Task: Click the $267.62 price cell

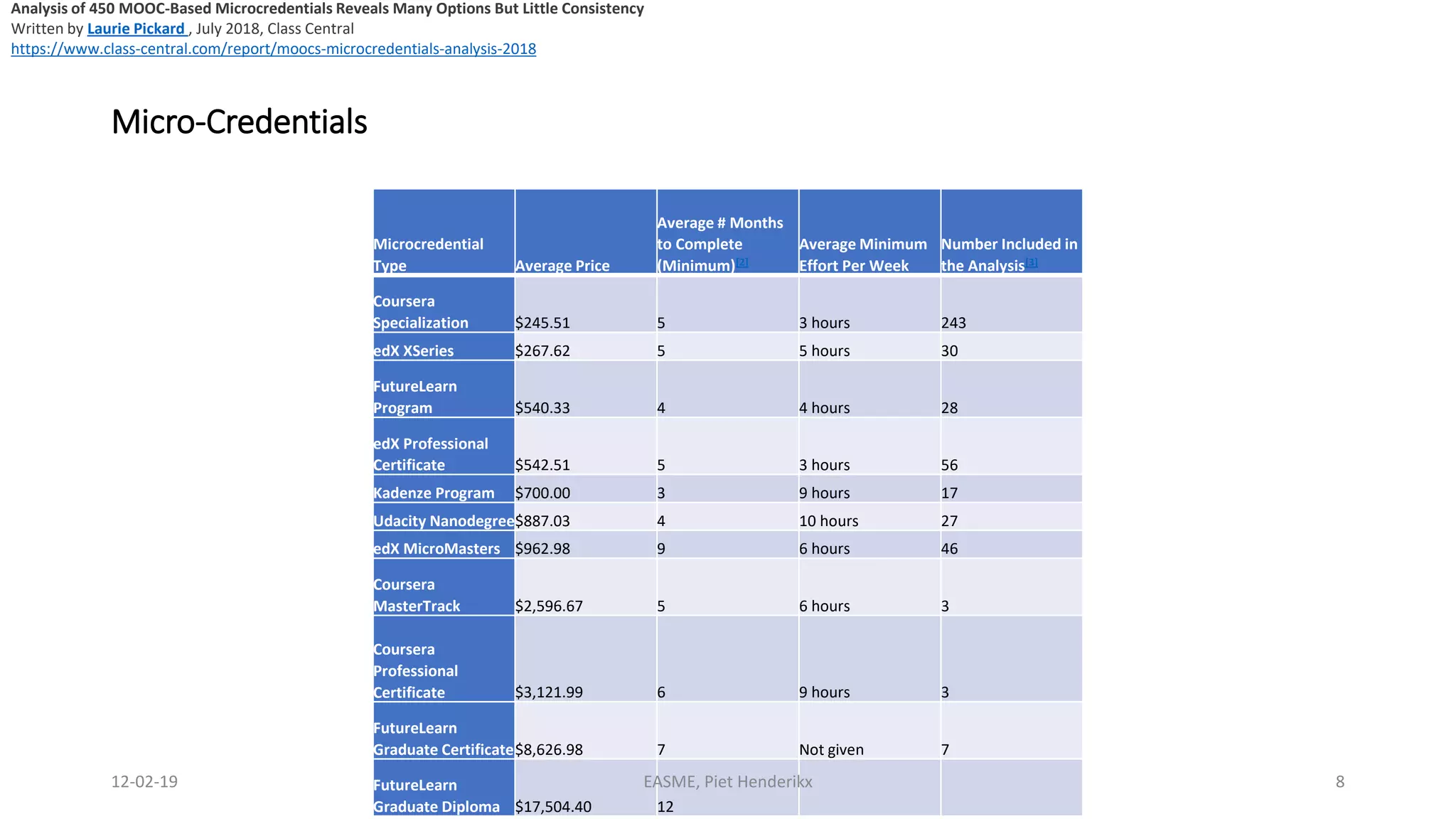Action: (586, 346)
